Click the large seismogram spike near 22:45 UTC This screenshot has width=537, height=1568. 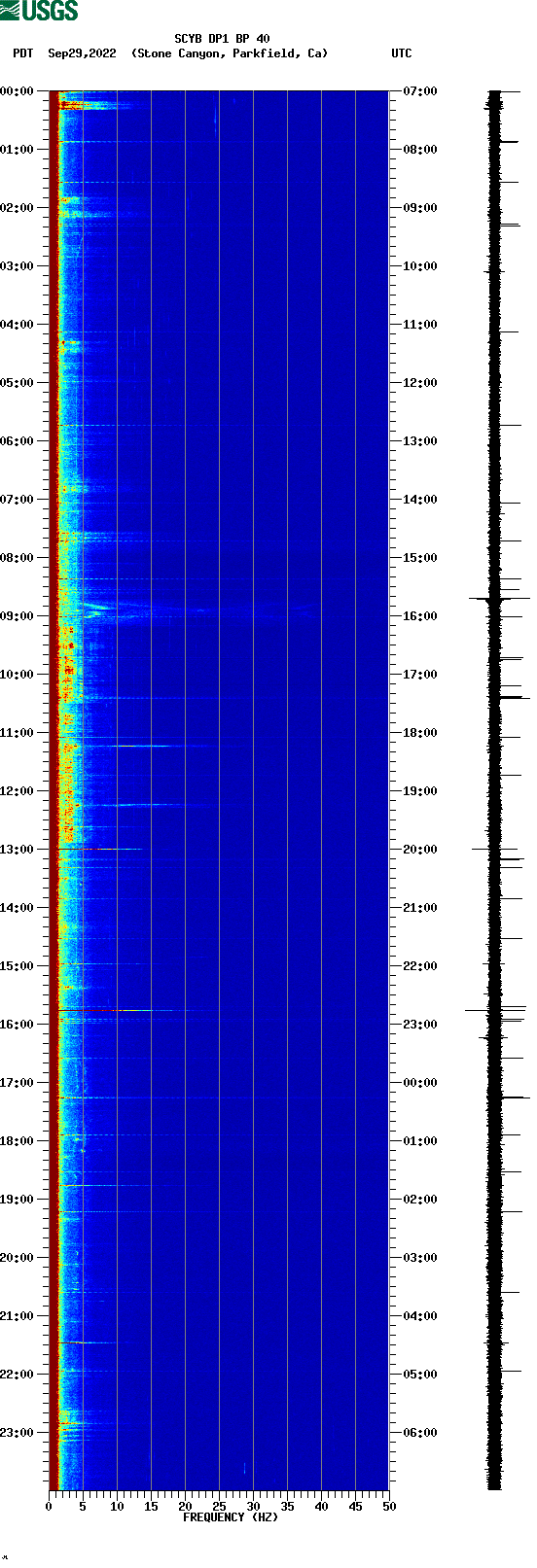pyautogui.click(x=495, y=1010)
